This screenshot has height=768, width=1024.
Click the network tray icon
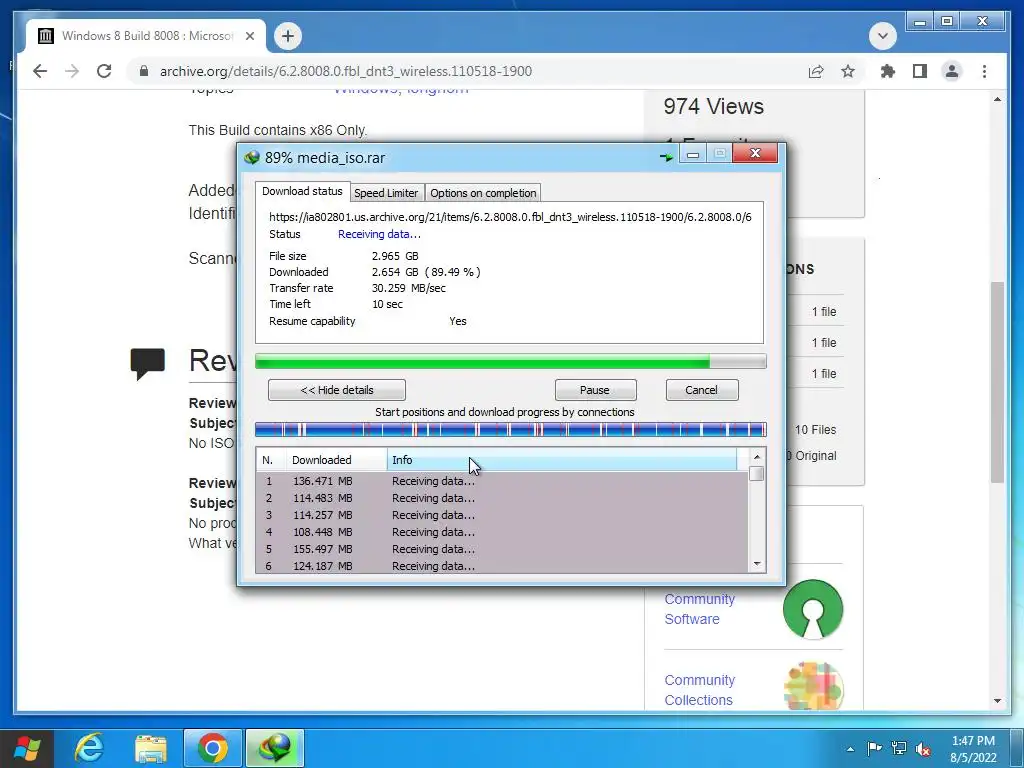899,749
